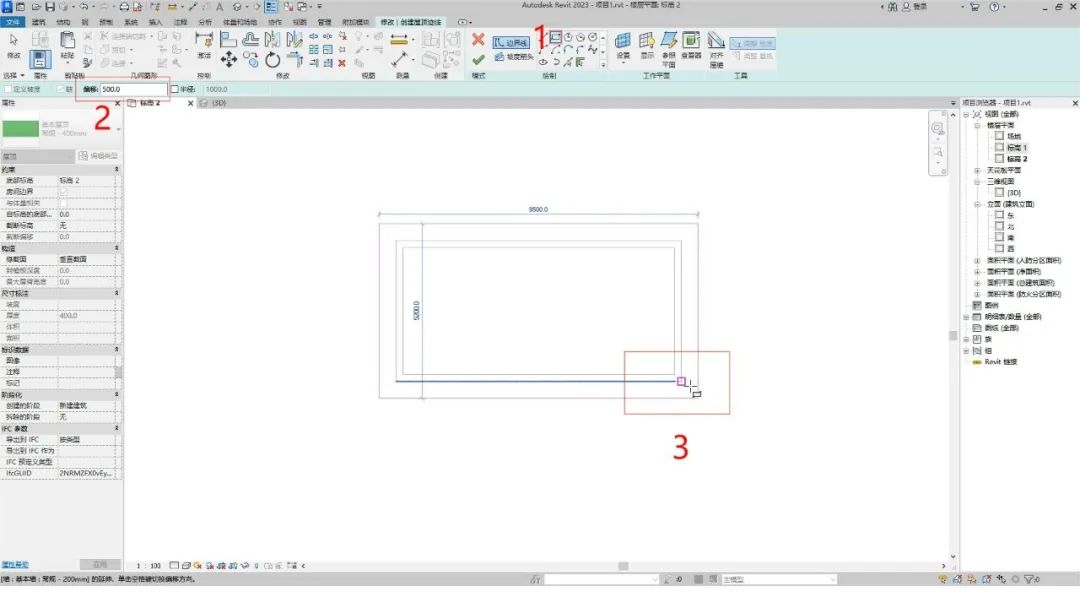Open the roof type selector dropdown
The image size is (1080, 608).
[x=118, y=129]
